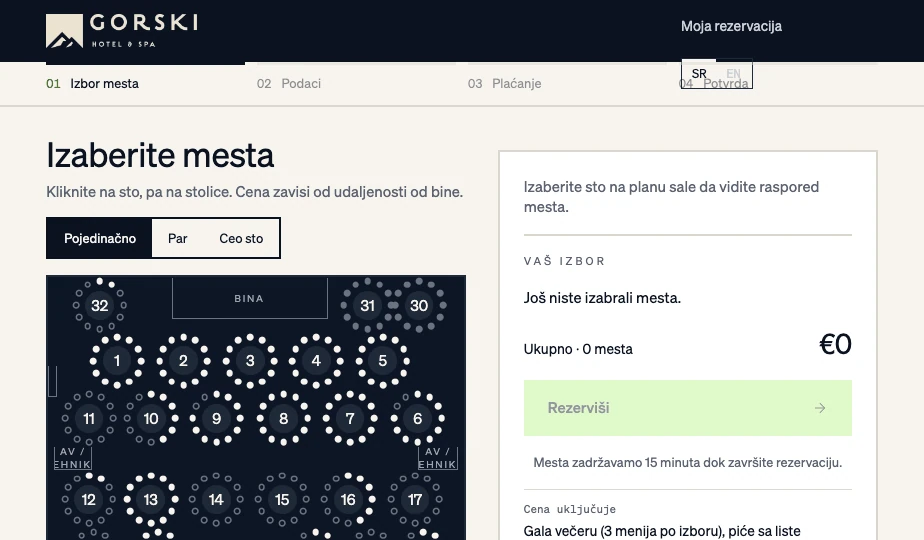Switch language to SR
Image resolution: width=924 pixels, height=540 pixels.
(x=699, y=74)
